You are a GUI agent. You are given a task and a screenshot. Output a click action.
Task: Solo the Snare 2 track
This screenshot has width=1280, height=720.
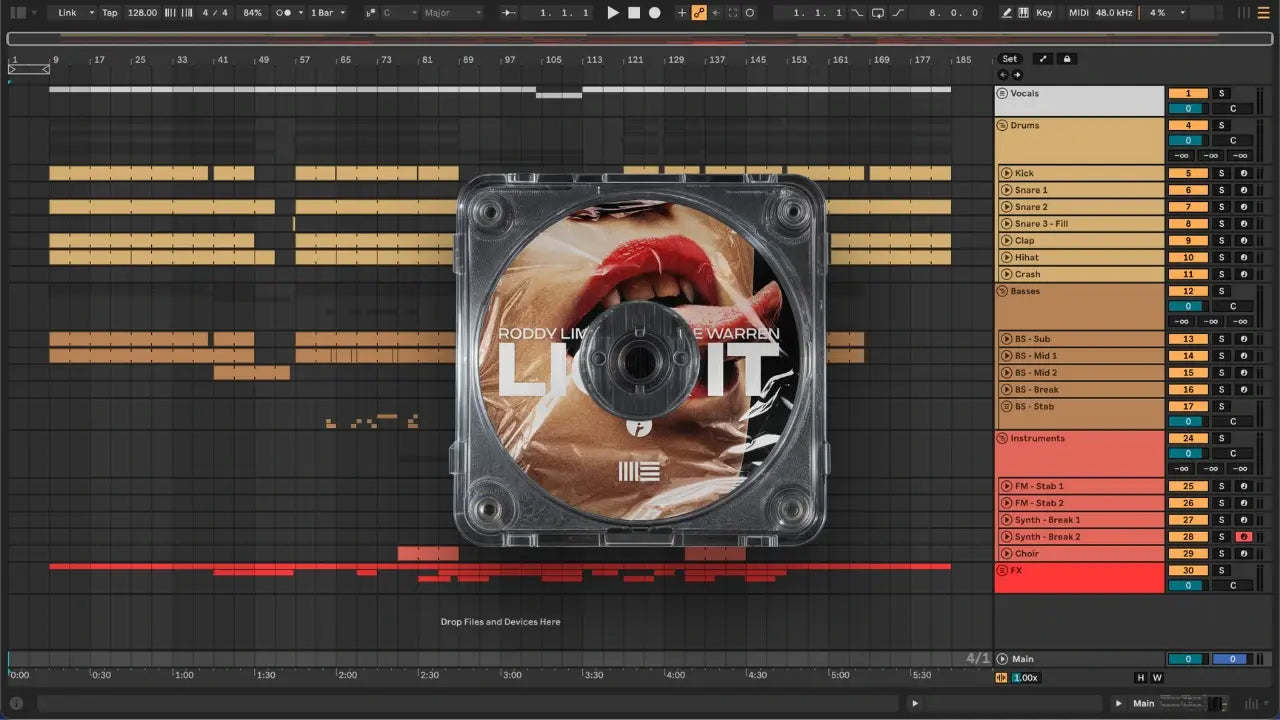click(x=1221, y=207)
